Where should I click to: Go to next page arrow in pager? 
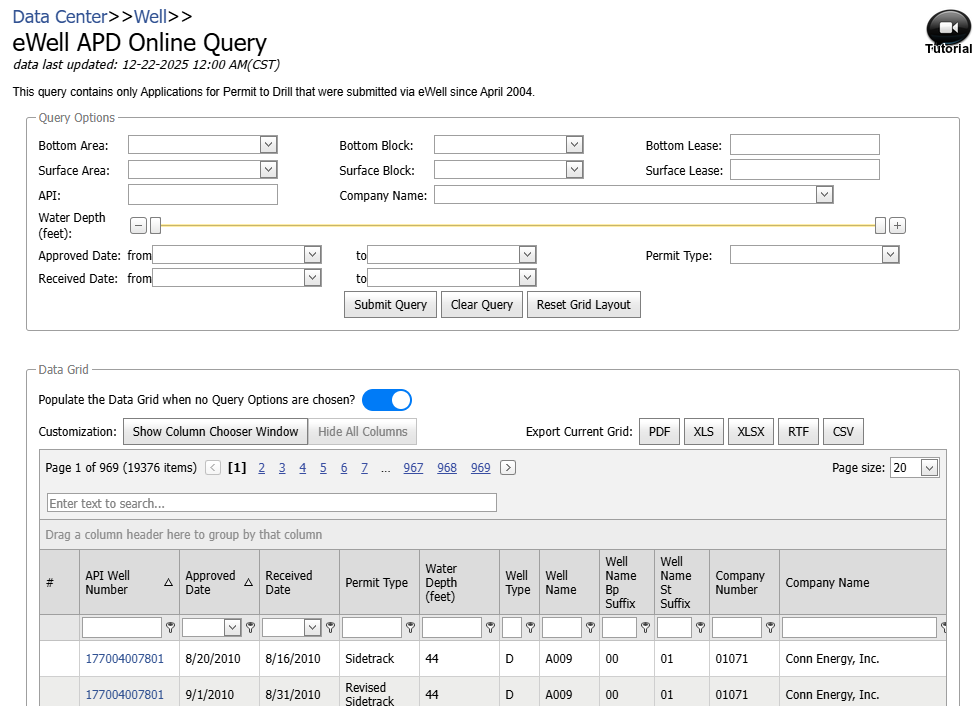tap(508, 468)
